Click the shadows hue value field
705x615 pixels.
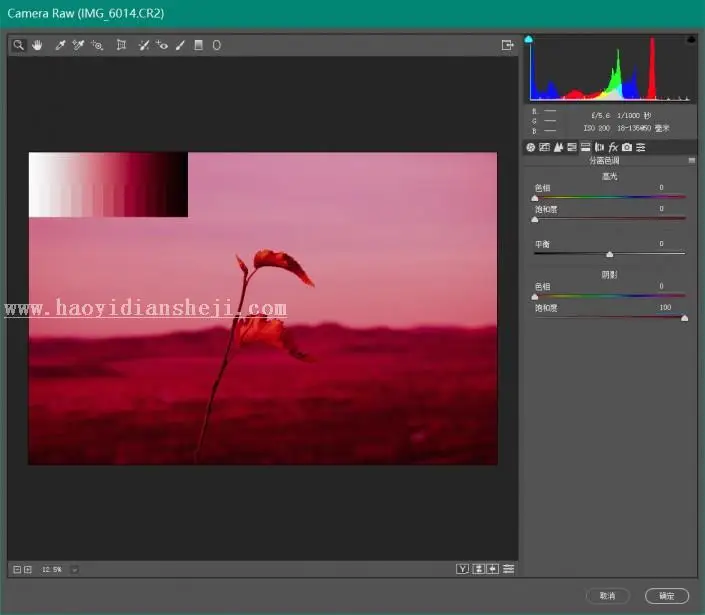tap(661, 286)
